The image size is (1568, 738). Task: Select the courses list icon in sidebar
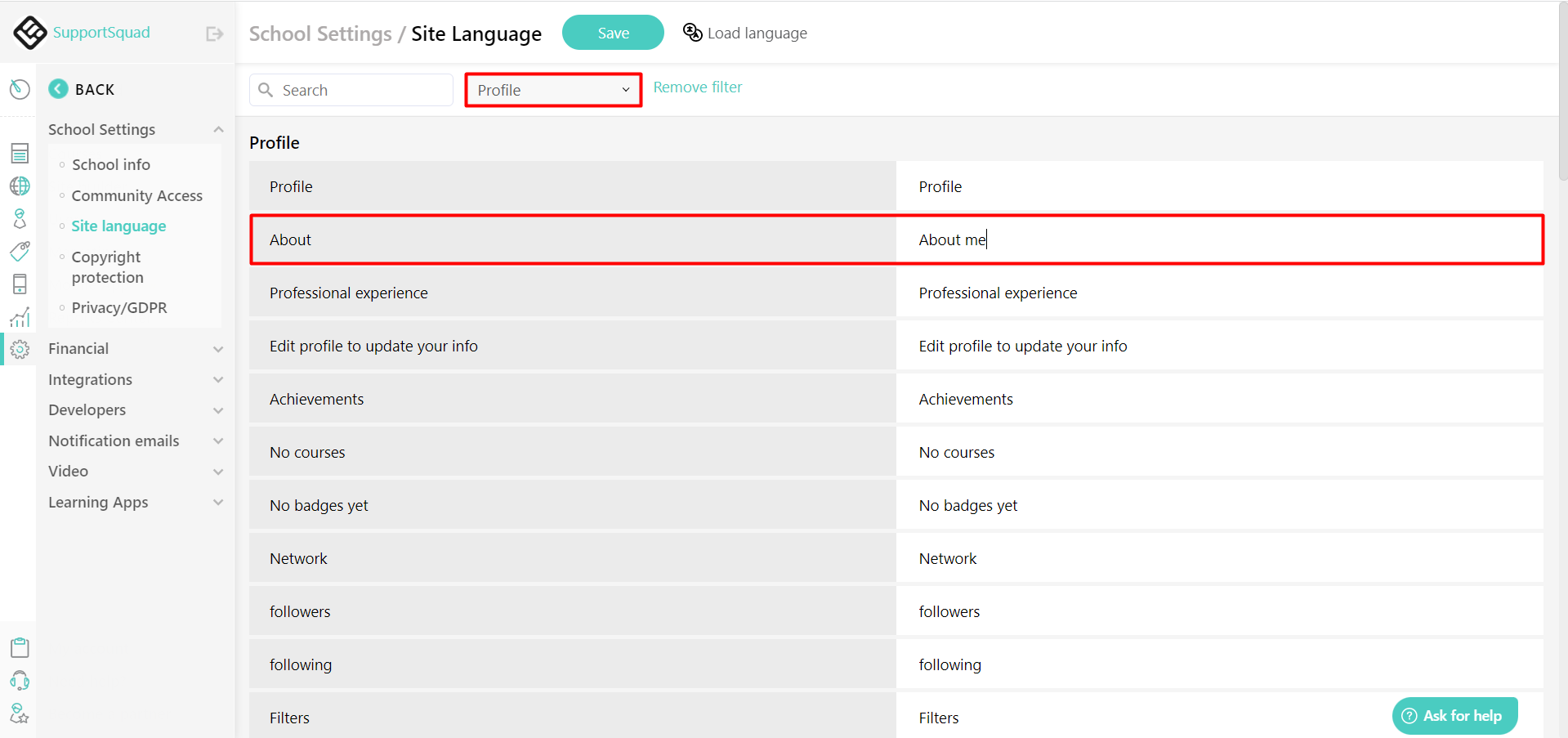(20, 153)
